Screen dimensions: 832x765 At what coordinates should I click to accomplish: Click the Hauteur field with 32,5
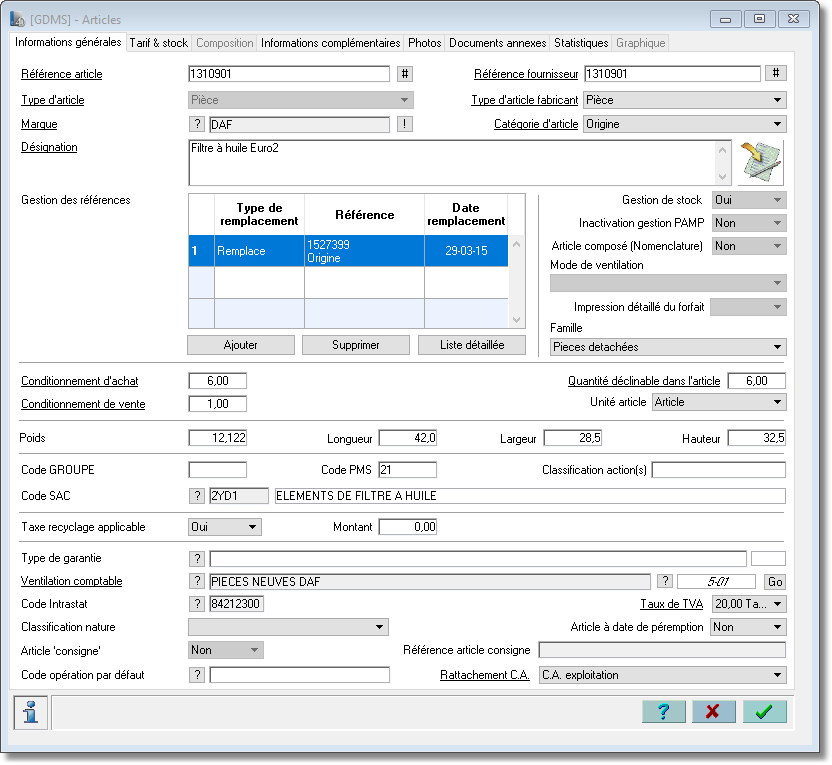click(x=757, y=438)
